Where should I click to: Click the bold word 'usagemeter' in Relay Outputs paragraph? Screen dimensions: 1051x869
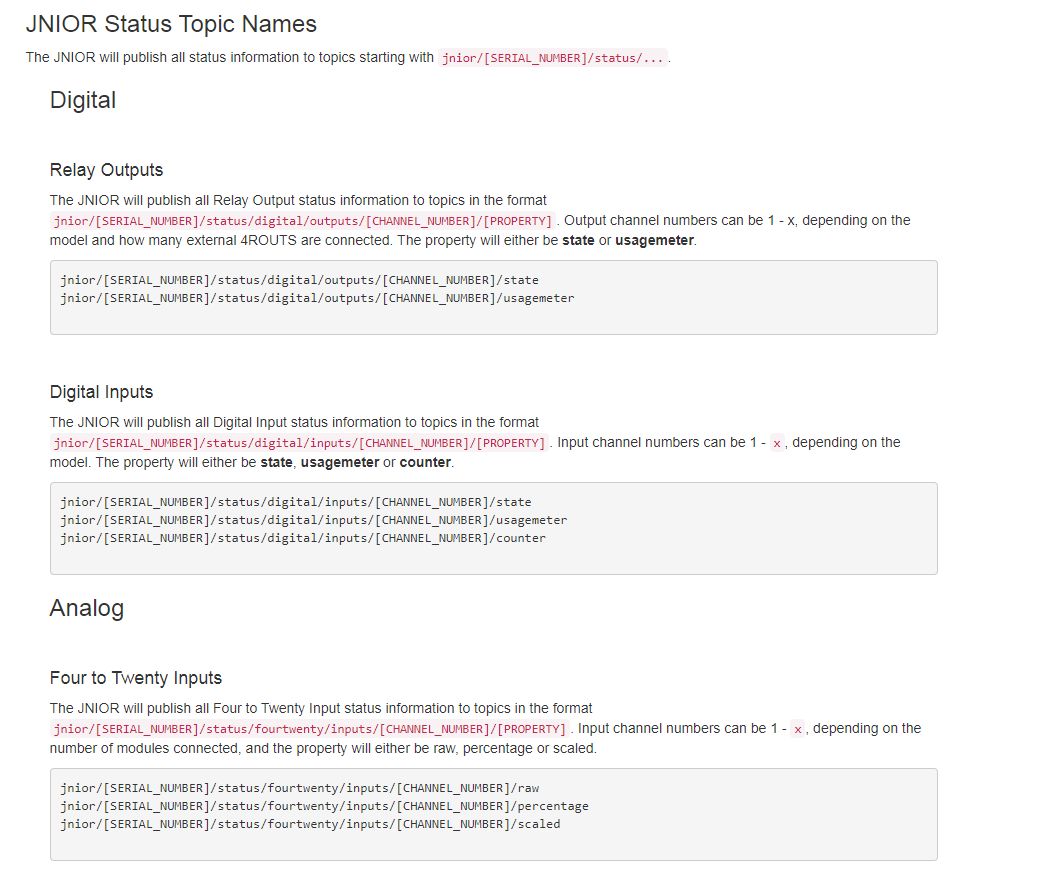[654, 240]
